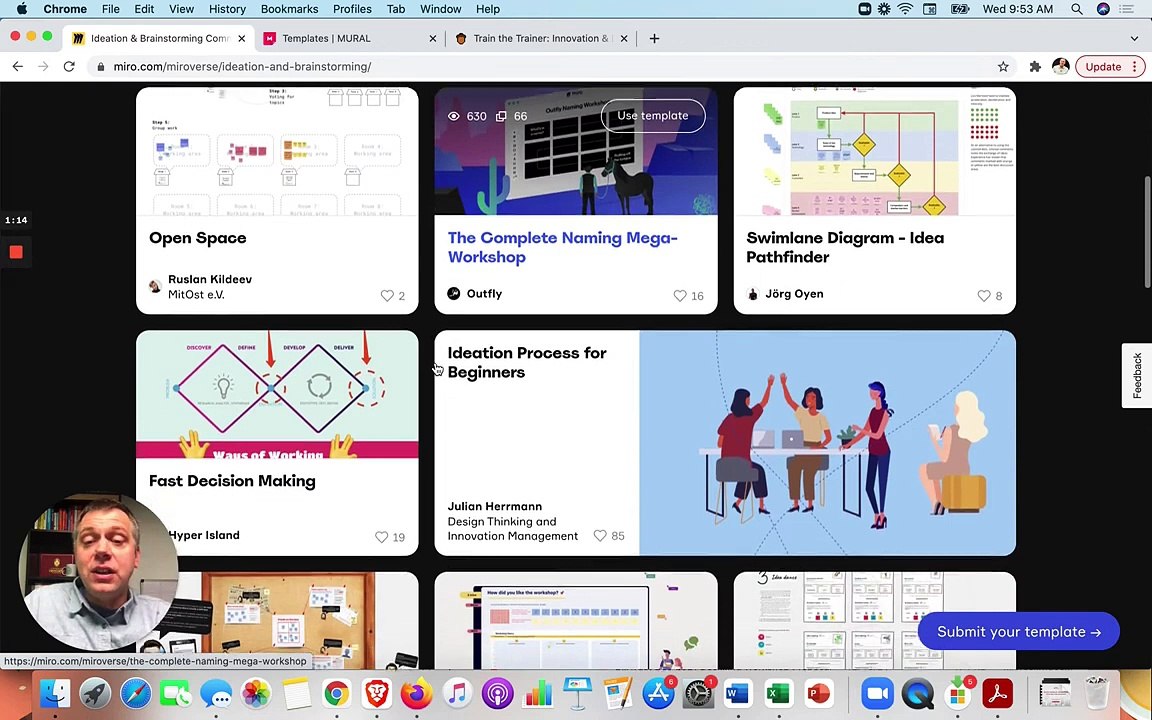
Task: Open Swimlane Diagram template thumbnail
Action: tap(874, 152)
